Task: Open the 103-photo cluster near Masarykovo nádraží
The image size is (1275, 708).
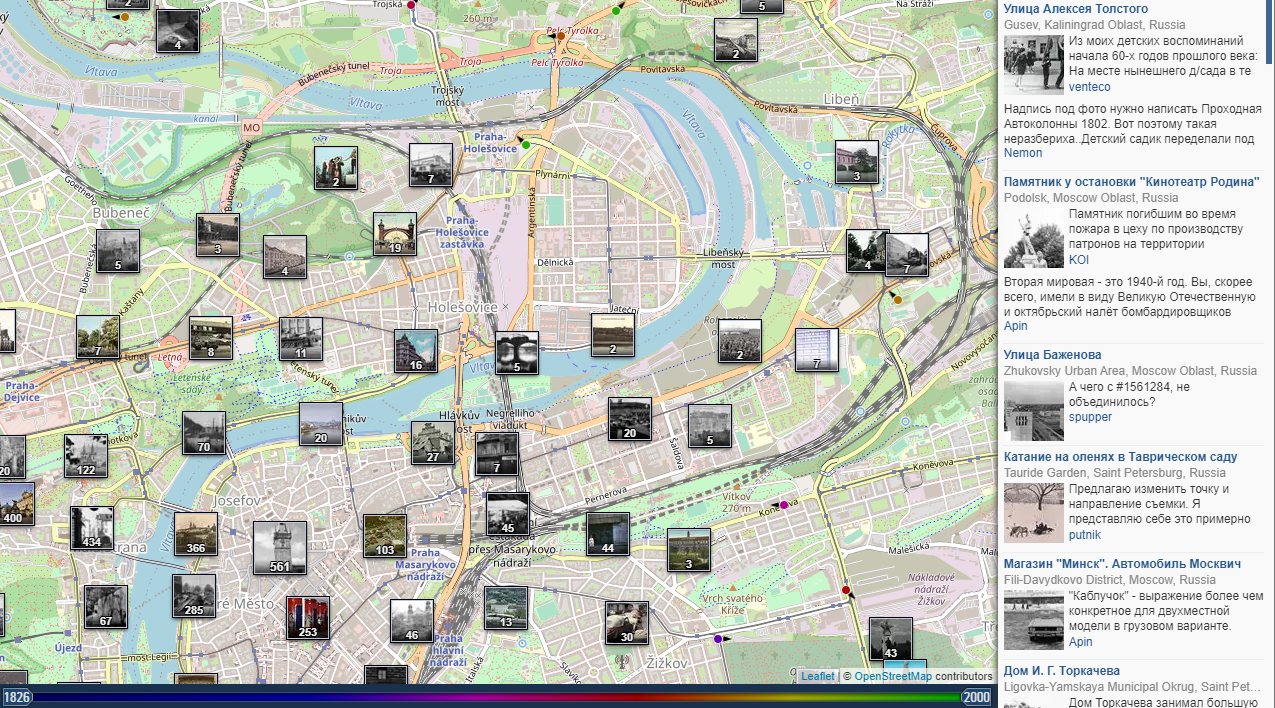Action: pyautogui.click(x=385, y=536)
